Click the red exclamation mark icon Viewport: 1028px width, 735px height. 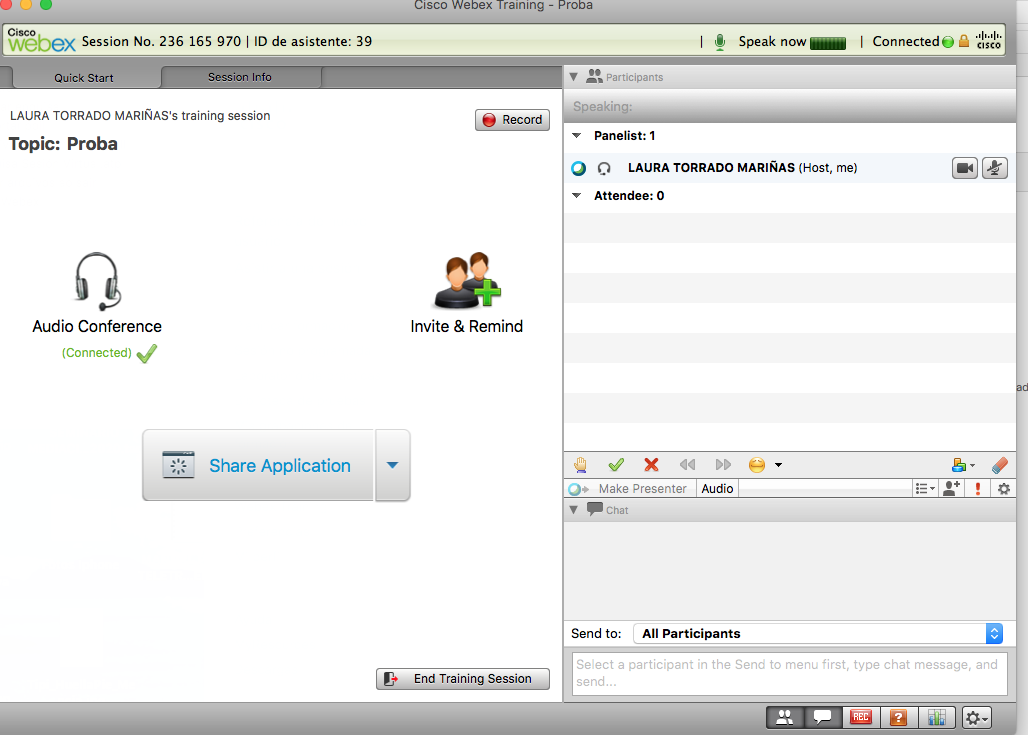[x=977, y=489]
